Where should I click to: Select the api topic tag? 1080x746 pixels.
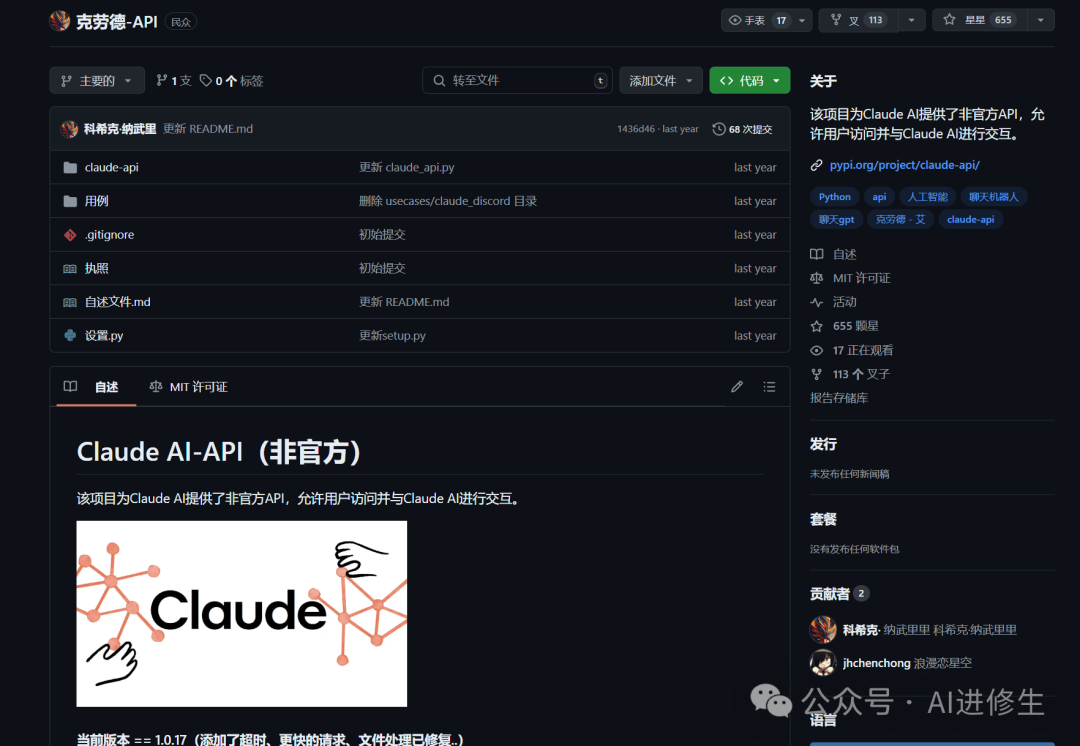[880, 197]
